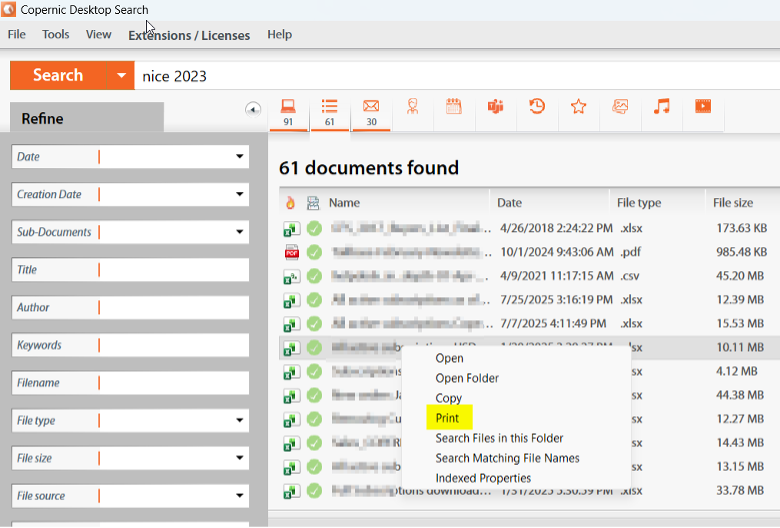
Task: Open the History category icon
Action: pyautogui.click(x=537, y=106)
